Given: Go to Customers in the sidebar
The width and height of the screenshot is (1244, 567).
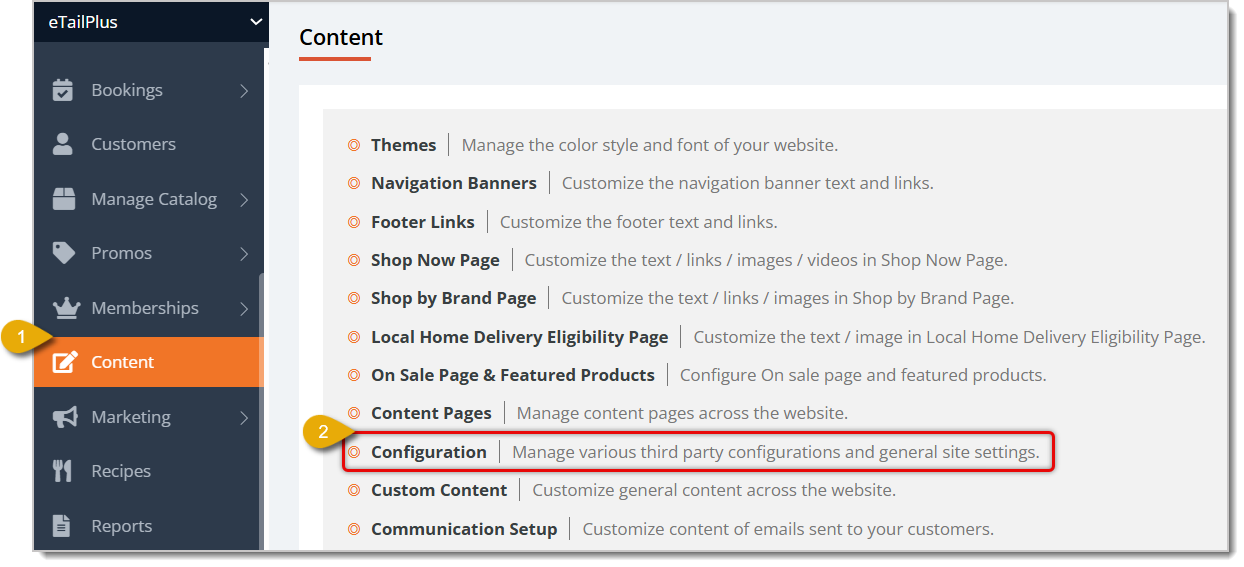Looking at the screenshot, I should point(148,144).
